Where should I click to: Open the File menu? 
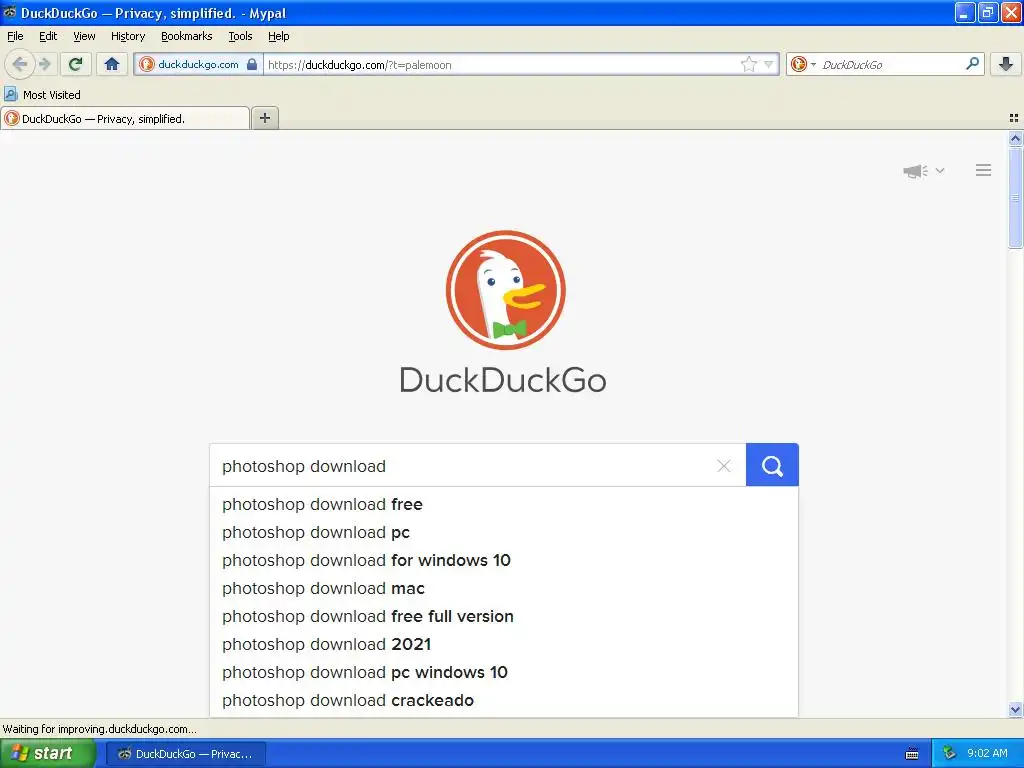pyautogui.click(x=15, y=36)
